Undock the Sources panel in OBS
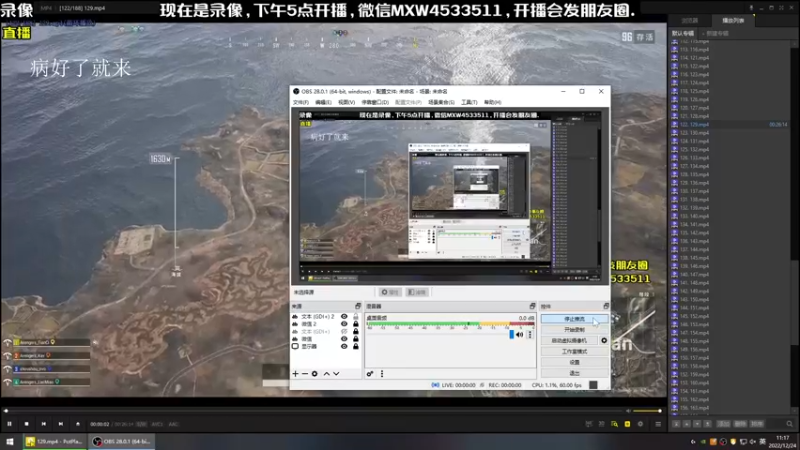 [x=358, y=306]
